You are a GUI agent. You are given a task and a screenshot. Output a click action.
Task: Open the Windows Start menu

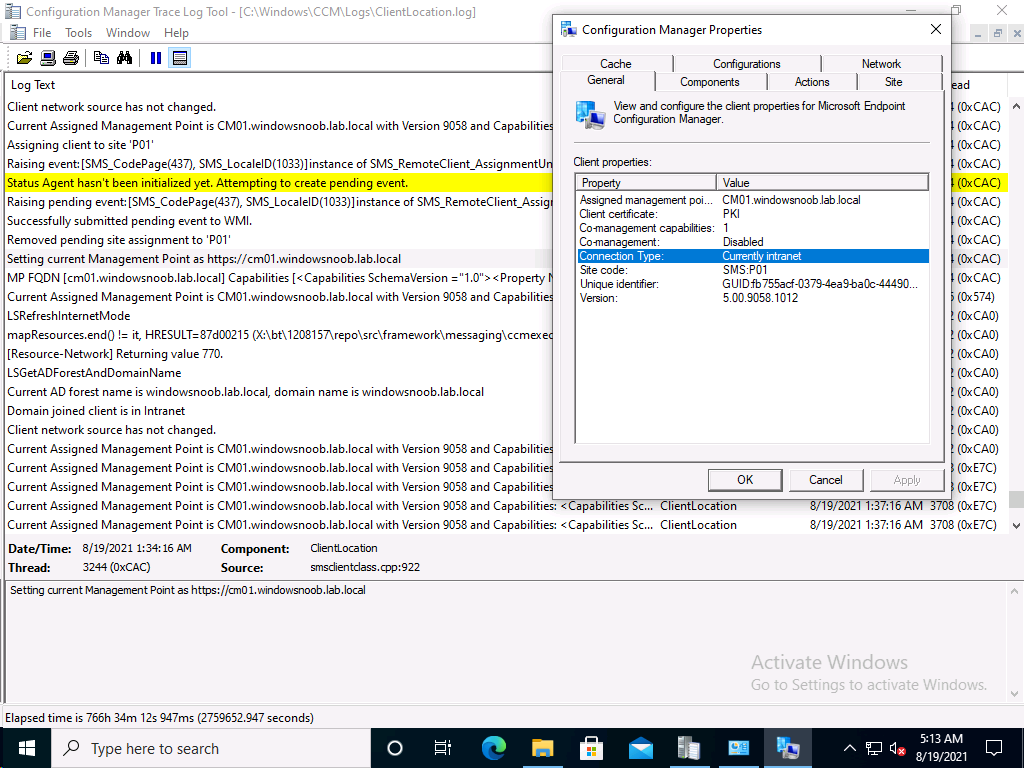pos(25,748)
